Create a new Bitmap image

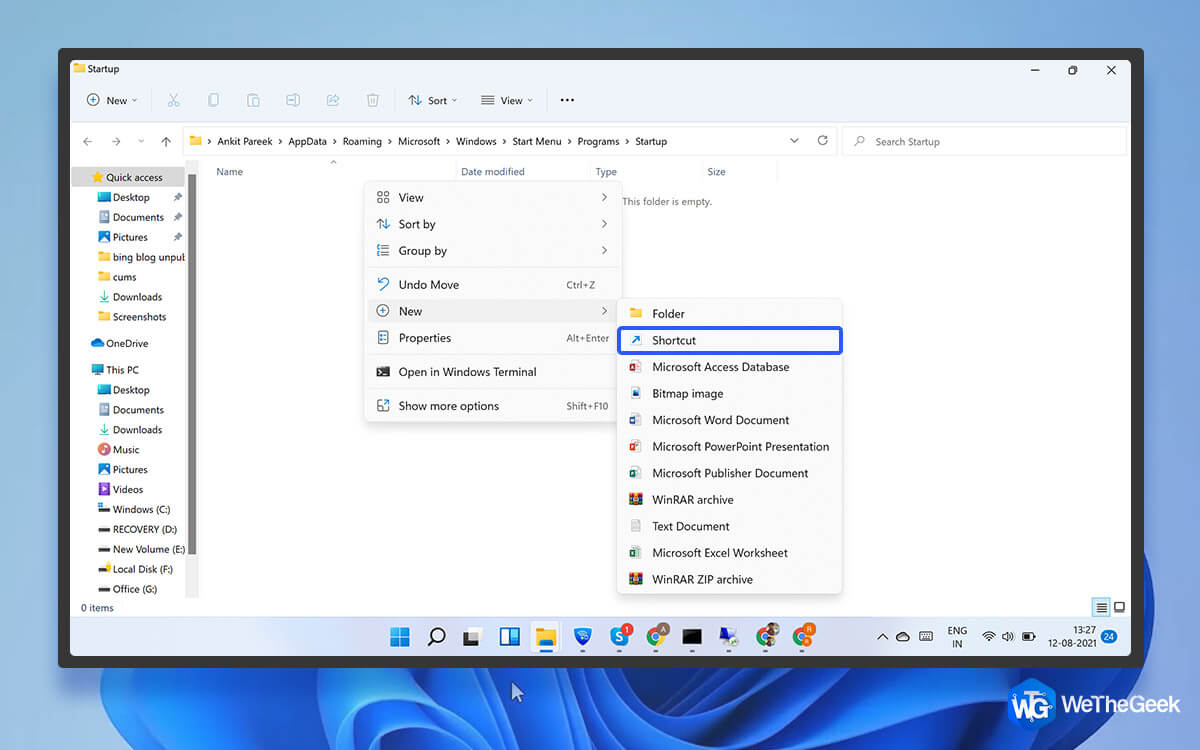730,393
